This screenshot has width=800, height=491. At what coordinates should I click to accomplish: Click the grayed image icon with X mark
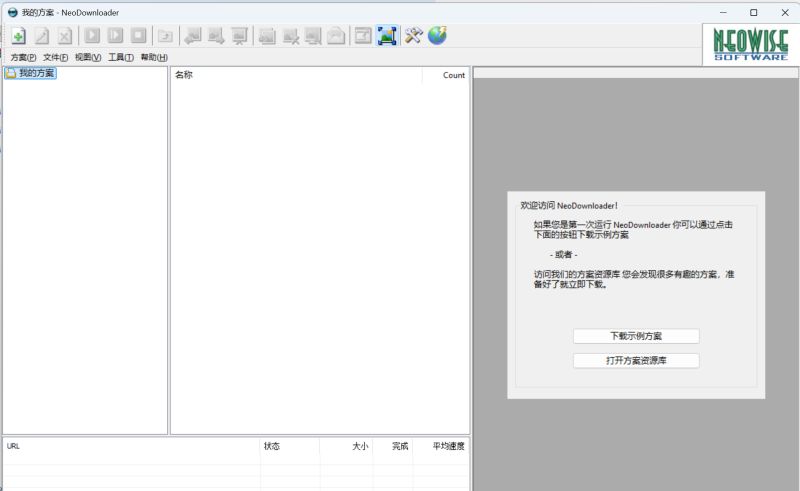[290, 36]
